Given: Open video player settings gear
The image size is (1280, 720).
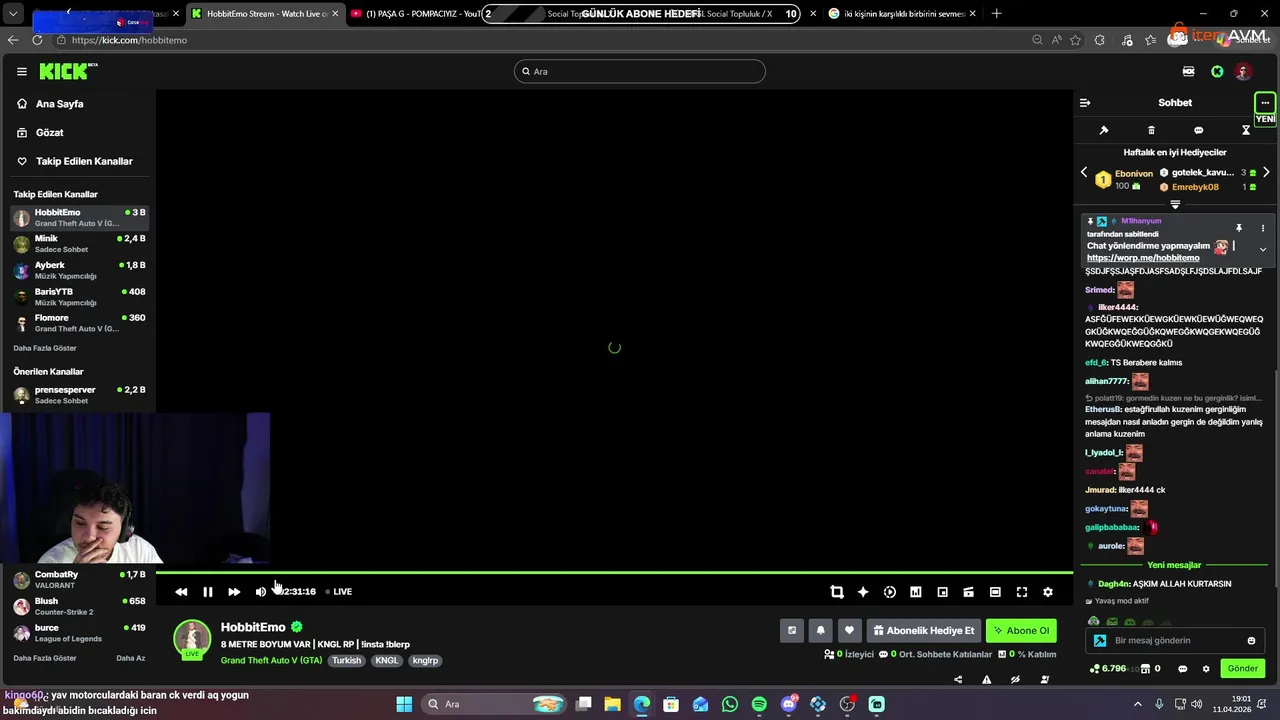Looking at the screenshot, I should click(1048, 592).
